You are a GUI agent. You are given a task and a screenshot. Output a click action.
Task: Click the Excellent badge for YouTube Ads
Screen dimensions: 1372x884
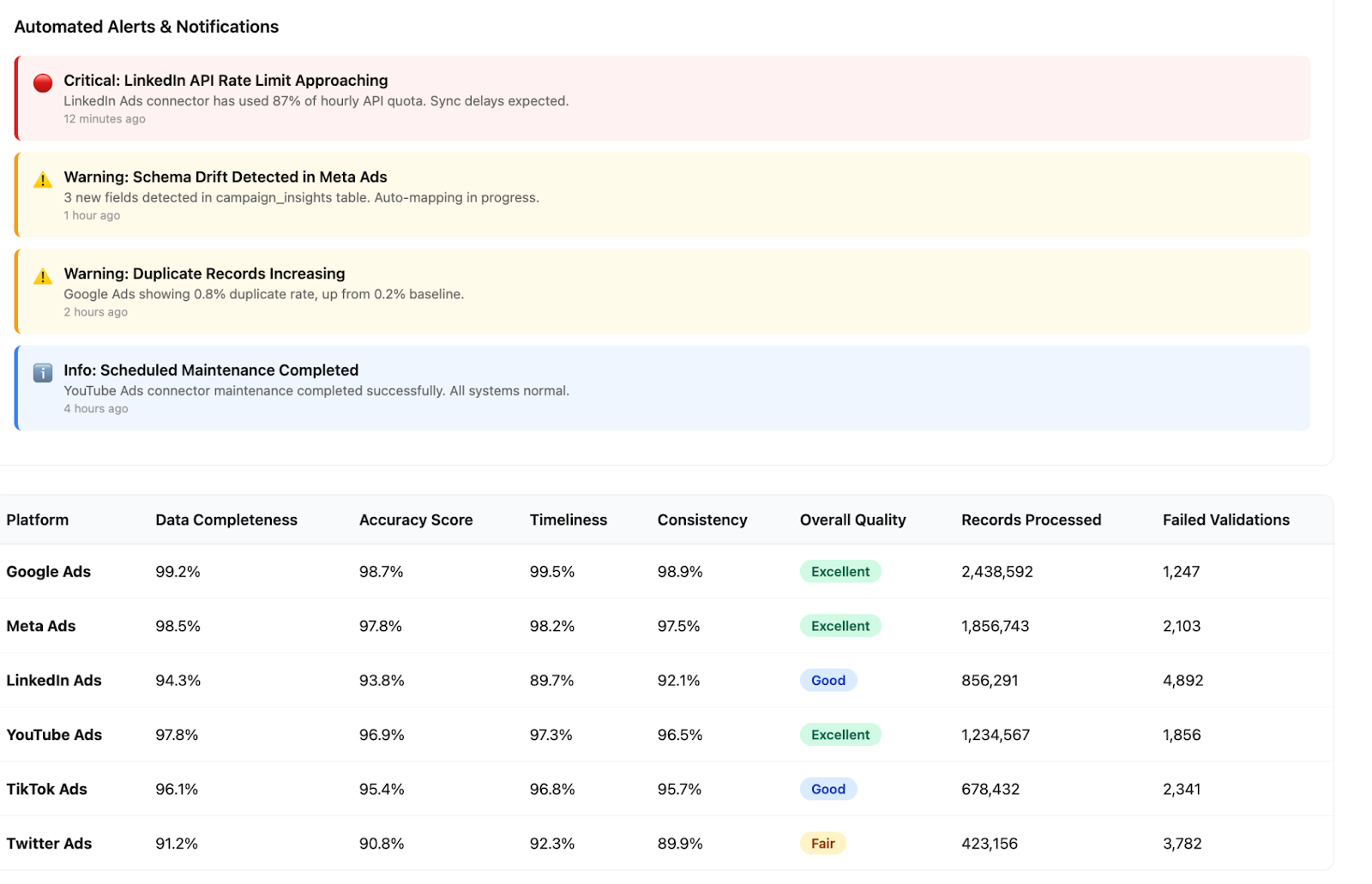pyautogui.click(x=839, y=734)
